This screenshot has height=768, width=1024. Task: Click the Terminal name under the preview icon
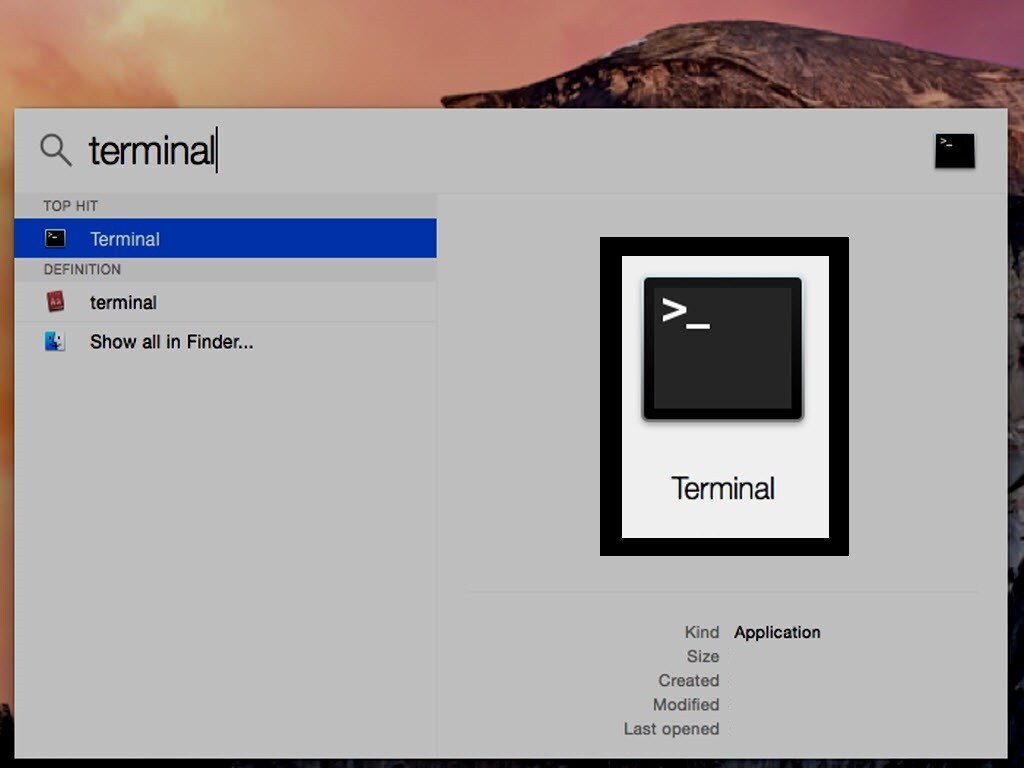click(722, 488)
